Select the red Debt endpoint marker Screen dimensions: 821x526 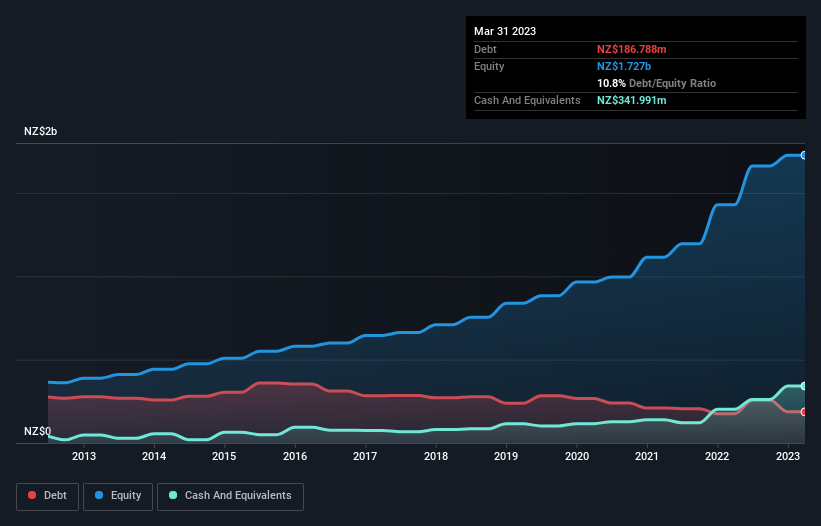pyautogui.click(x=804, y=412)
